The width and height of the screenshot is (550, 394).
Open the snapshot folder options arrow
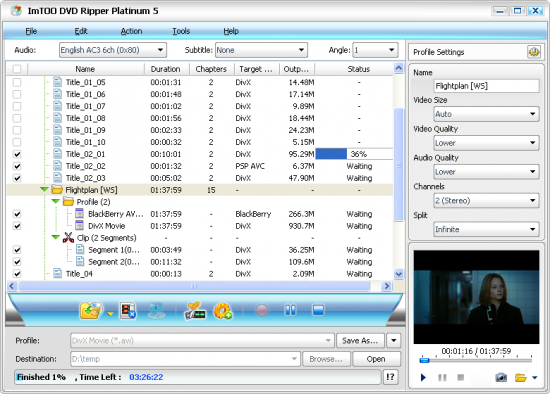point(535,378)
